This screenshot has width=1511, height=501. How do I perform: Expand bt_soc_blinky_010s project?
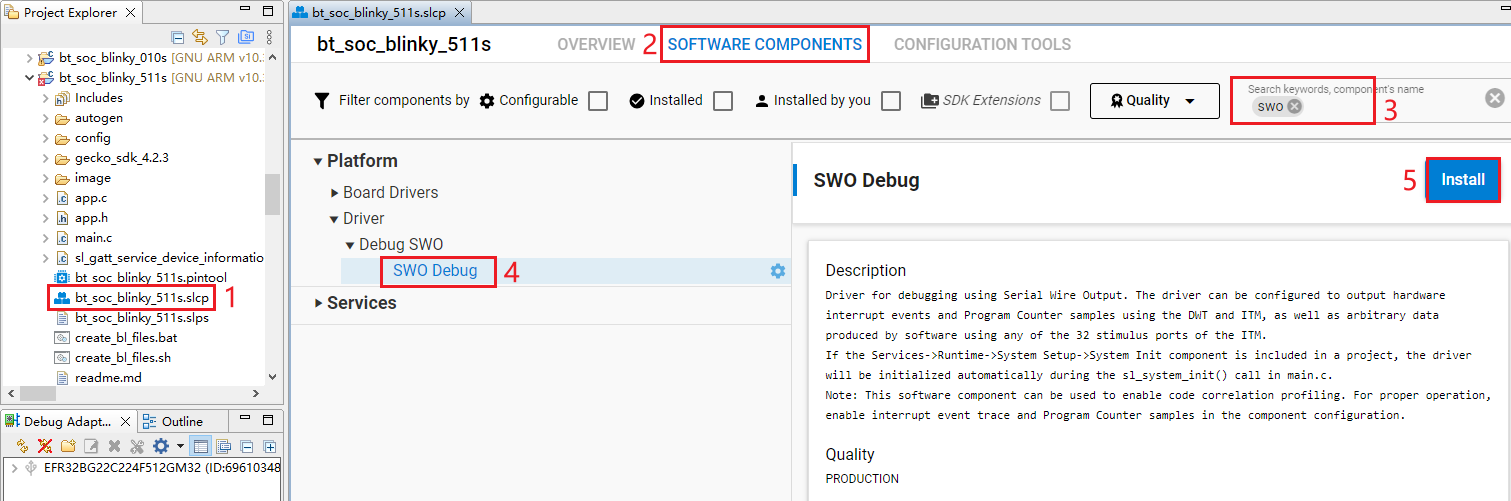coord(28,58)
